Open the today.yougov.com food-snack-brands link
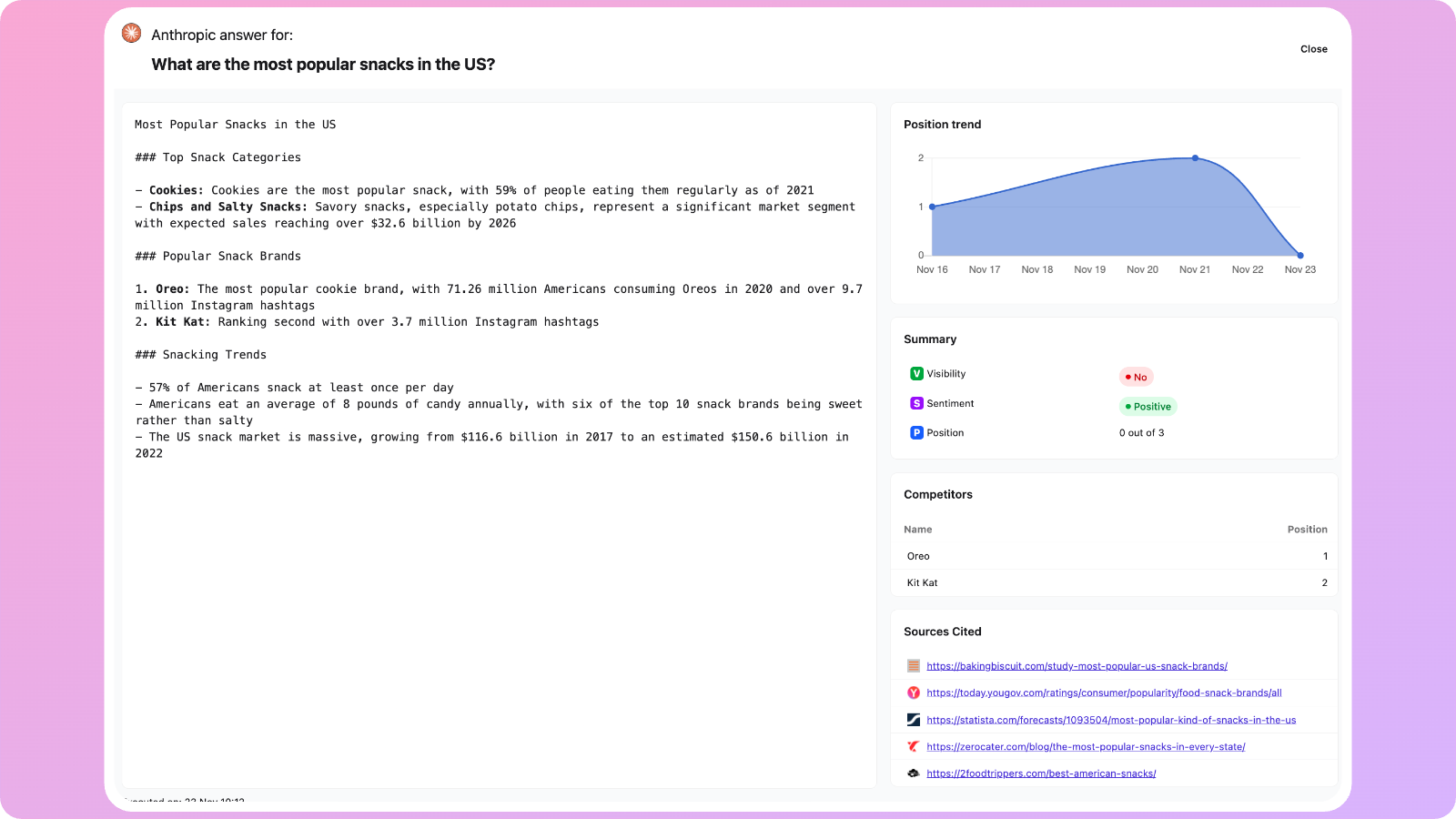 1104,693
